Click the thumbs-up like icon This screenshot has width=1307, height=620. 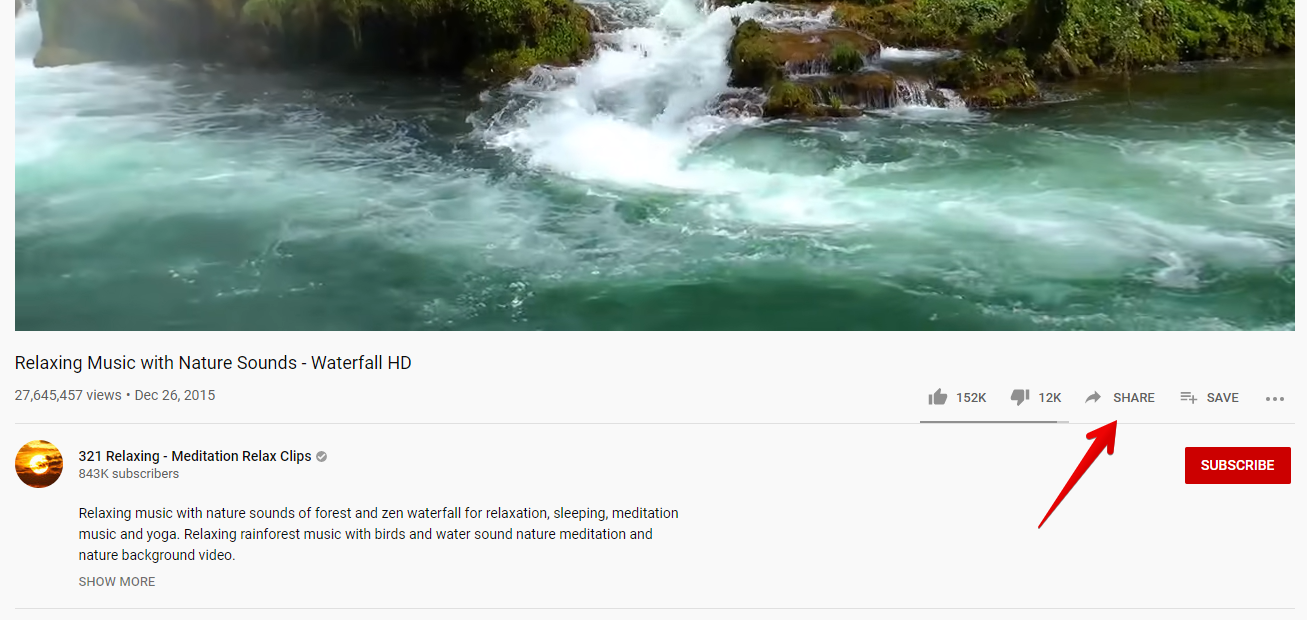point(937,397)
